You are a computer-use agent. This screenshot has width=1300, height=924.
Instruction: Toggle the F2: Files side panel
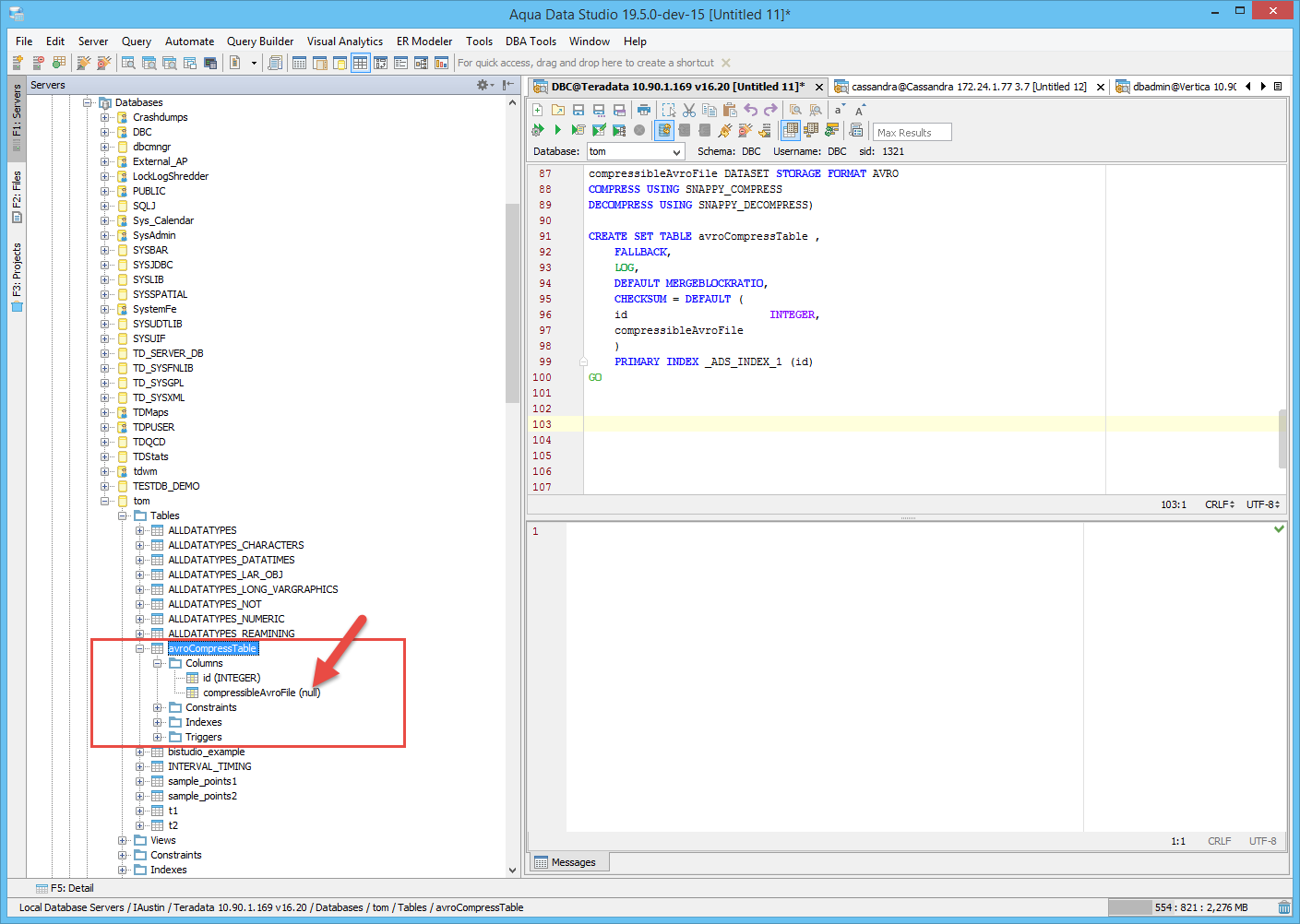(17, 196)
